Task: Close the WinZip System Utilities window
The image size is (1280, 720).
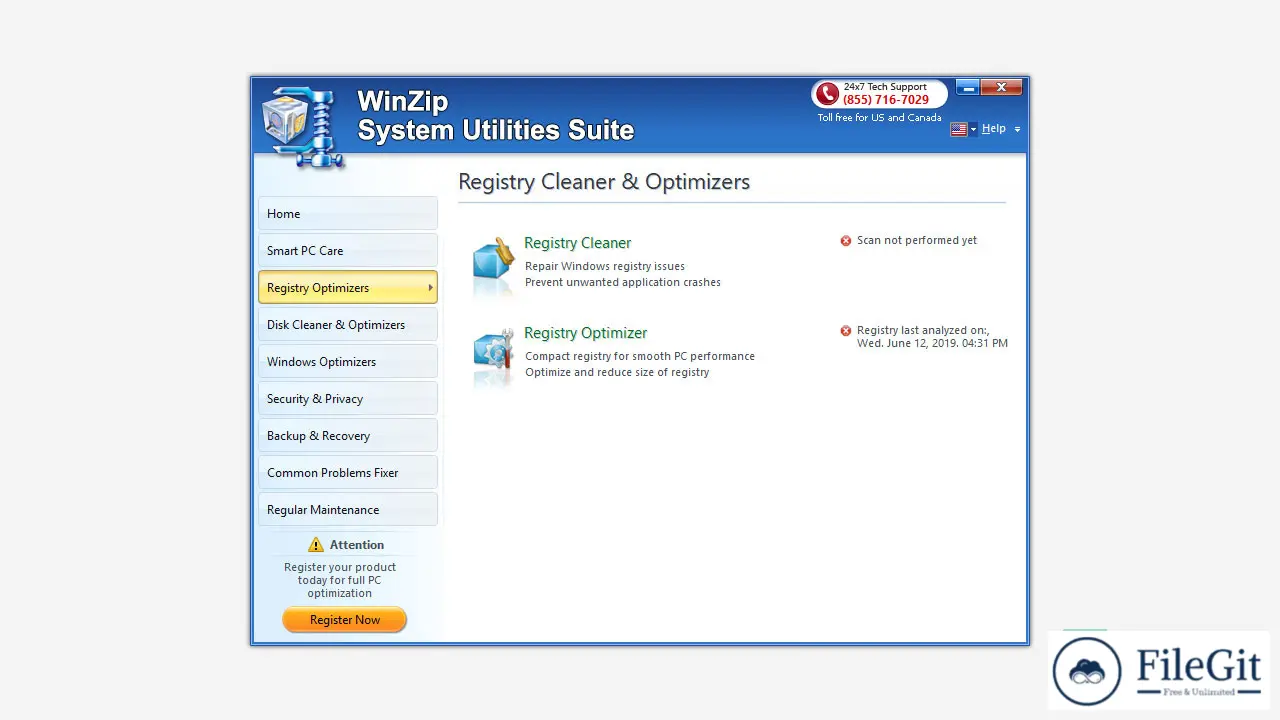Action: 1001,88
